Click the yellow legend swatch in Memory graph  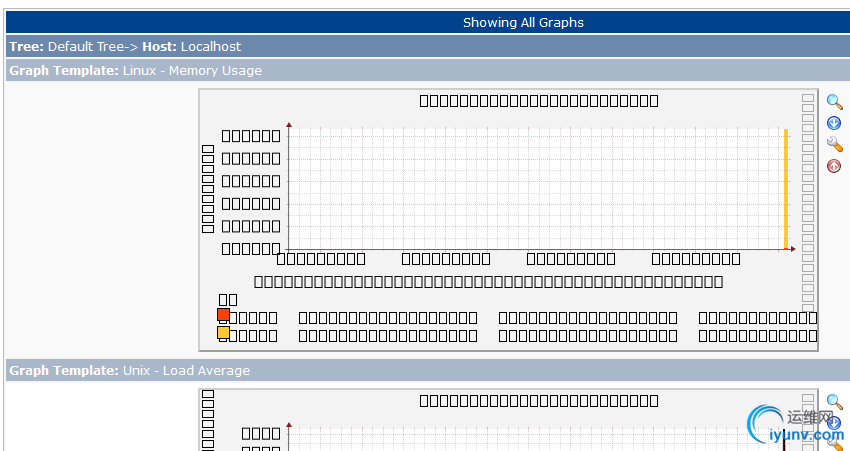click(x=224, y=333)
